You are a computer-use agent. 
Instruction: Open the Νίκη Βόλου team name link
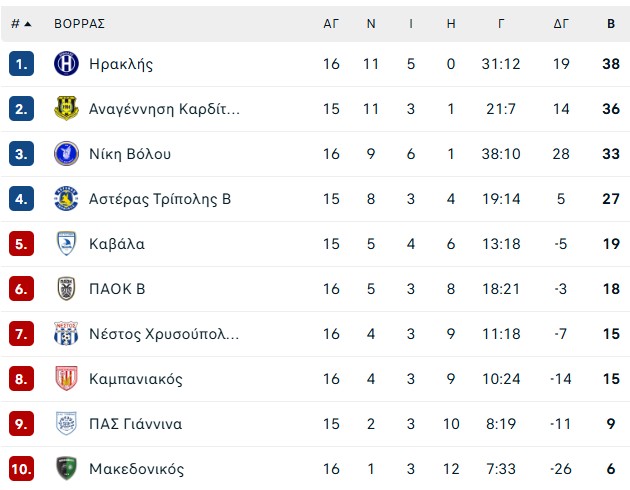(x=130, y=154)
